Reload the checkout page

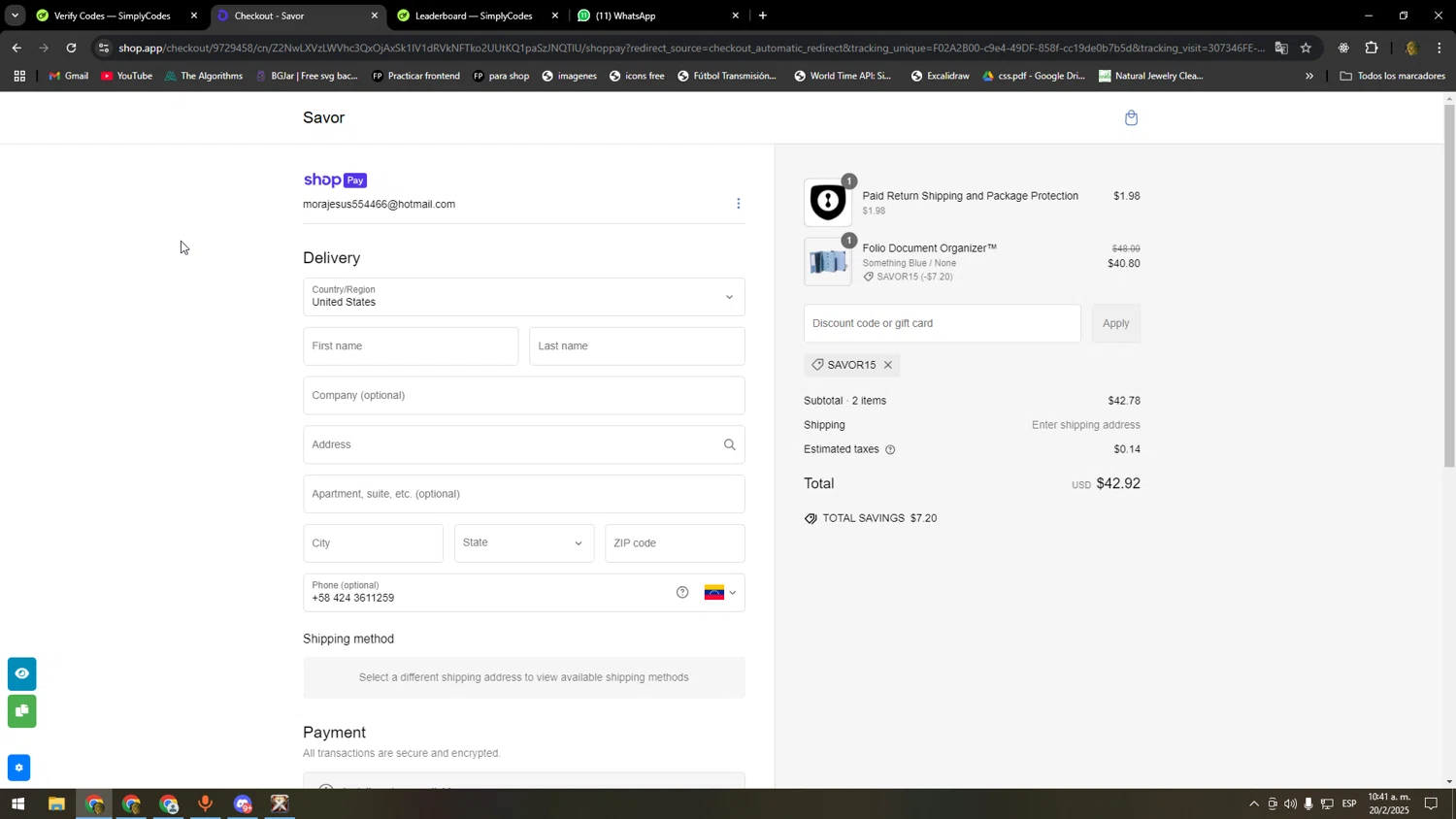71,48
